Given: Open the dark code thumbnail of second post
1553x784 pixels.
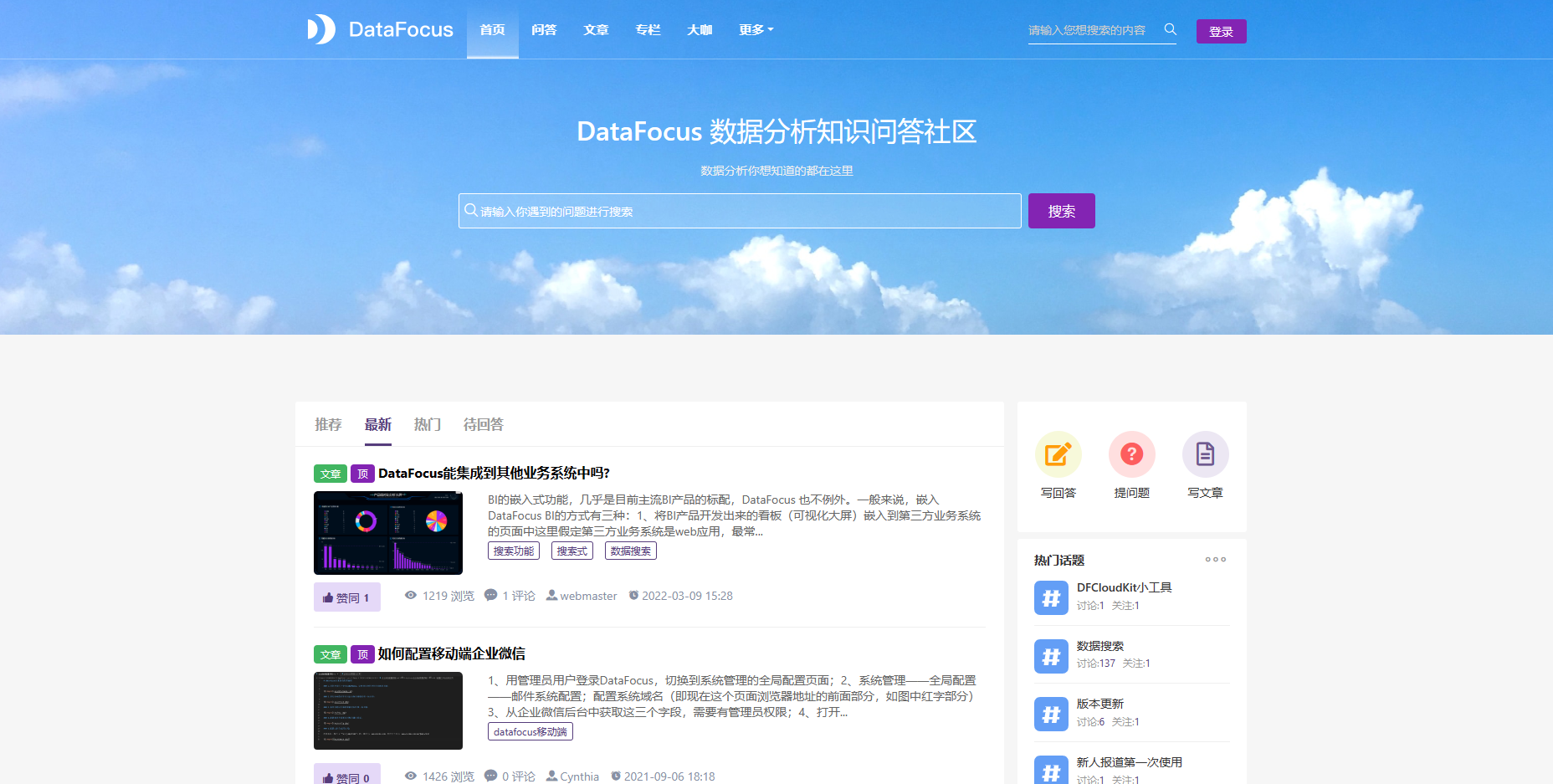Looking at the screenshot, I should (x=388, y=710).
